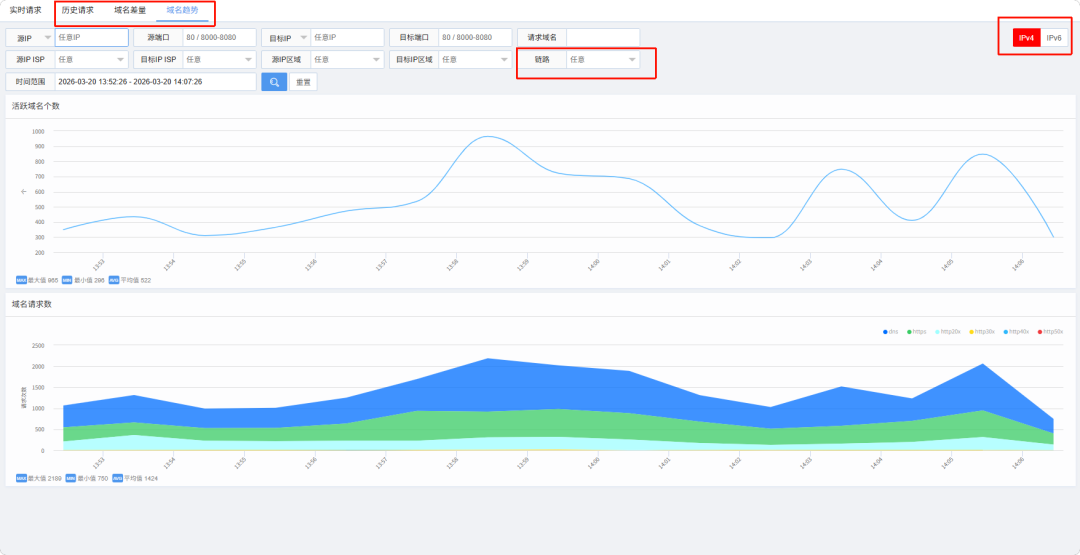Click the 域名请求数 chart title

tap(32, 304)
